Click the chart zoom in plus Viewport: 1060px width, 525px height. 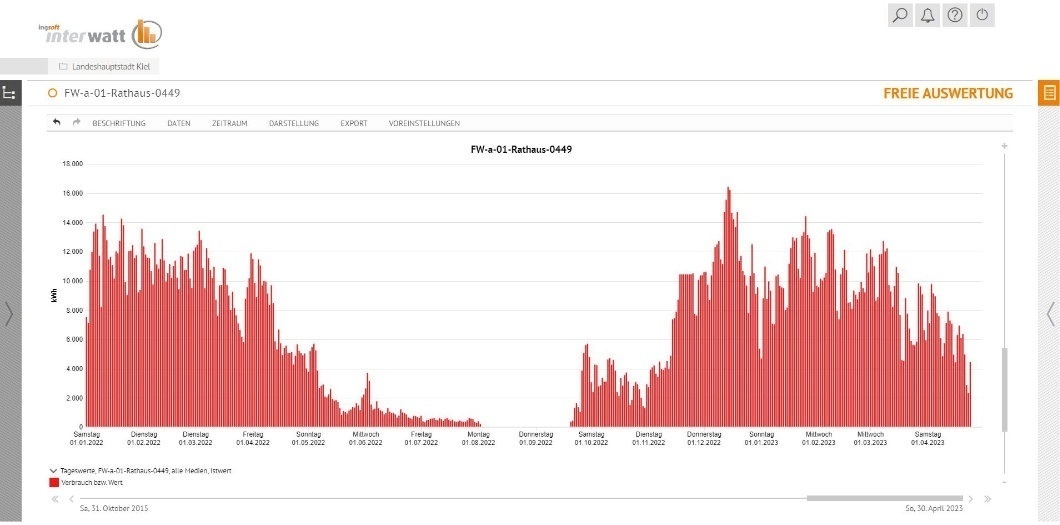click(1005, 146)
